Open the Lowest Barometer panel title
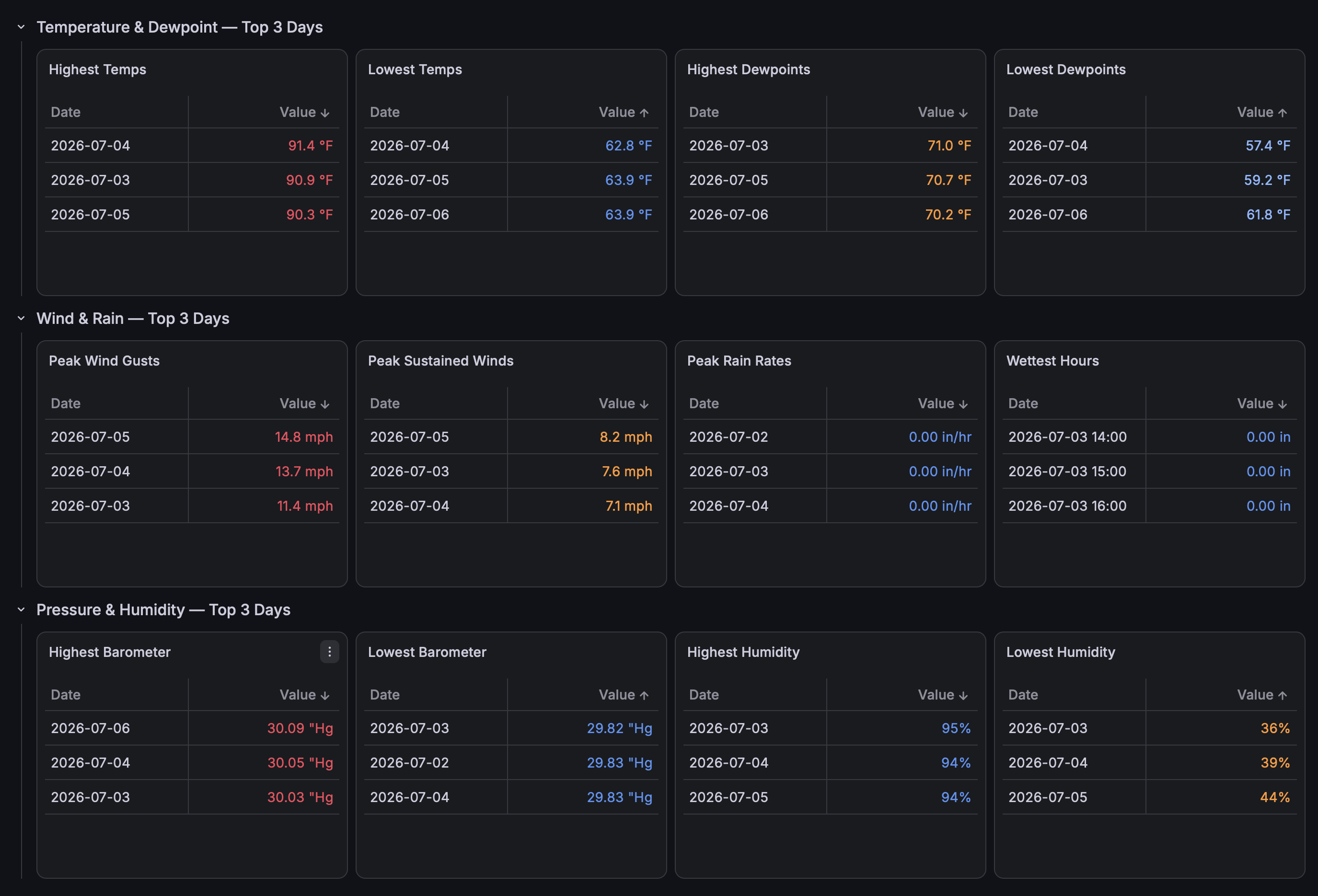1318x896 pixels. [x=427, y=652]
